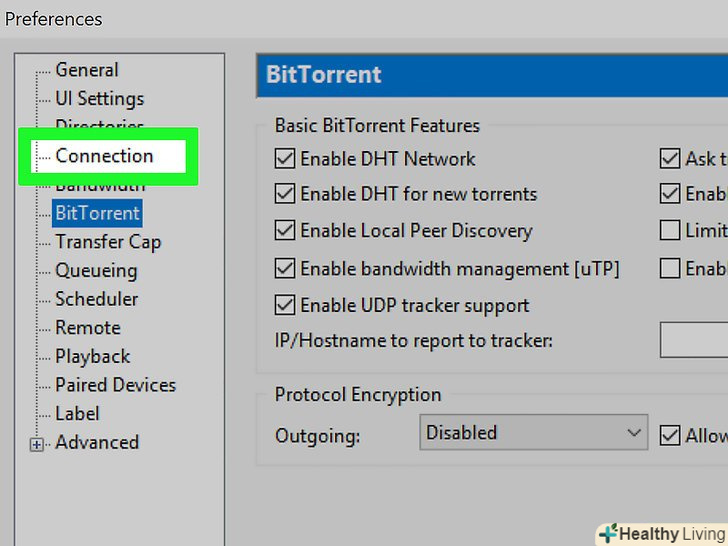728x546 pixels.
Task: Uncheck Enable DHT for new torrents
Action: pyautogui.click(x=285, y=195)
